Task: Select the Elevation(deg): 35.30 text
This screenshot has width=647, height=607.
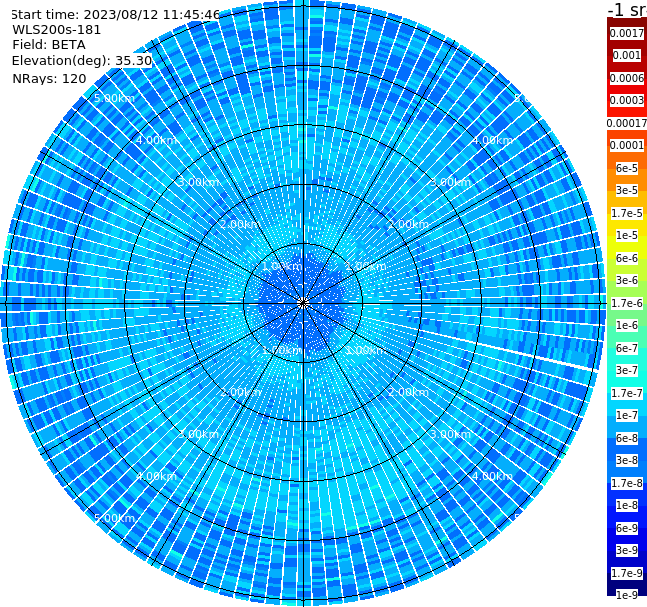Action: 82,61
